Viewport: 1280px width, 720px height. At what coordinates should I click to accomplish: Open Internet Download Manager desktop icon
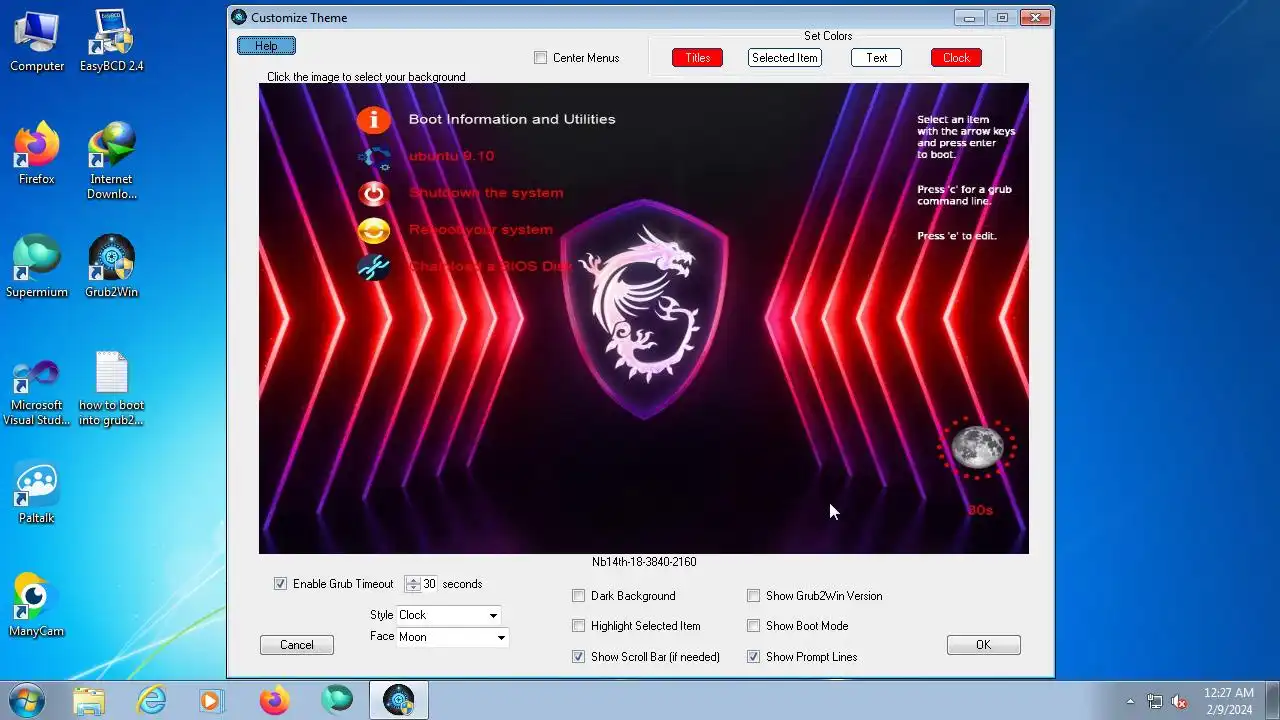(111, 160)
